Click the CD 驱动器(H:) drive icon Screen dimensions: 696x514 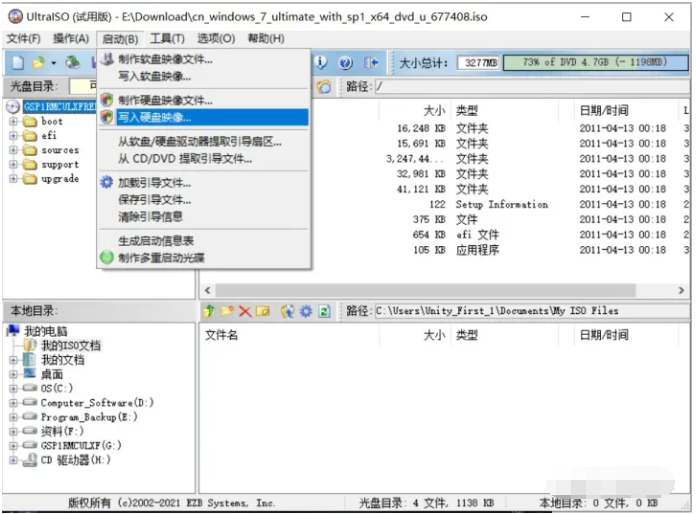30,460
